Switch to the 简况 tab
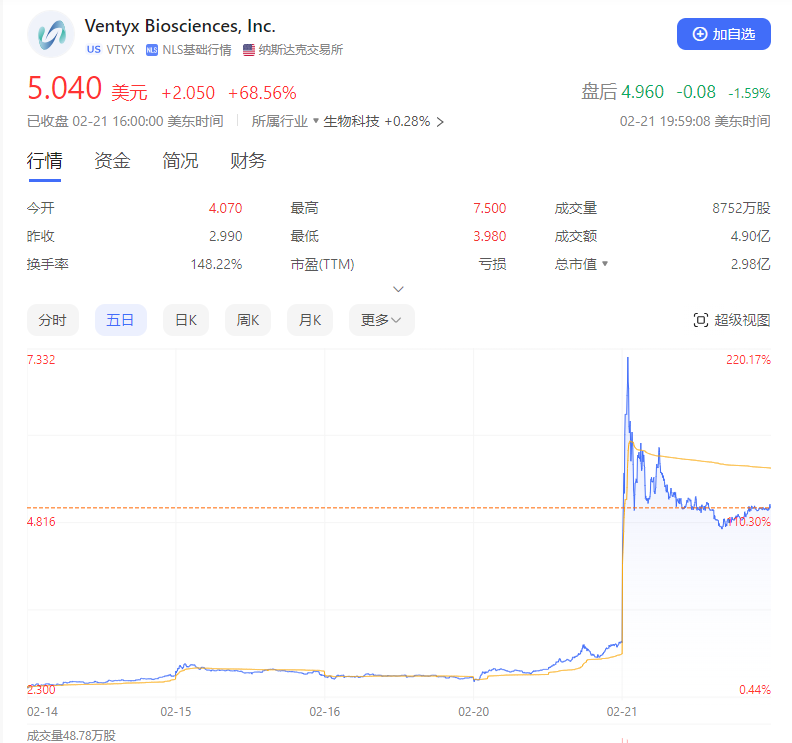Viewport: 792px width, 743px height. coord(180,161)
